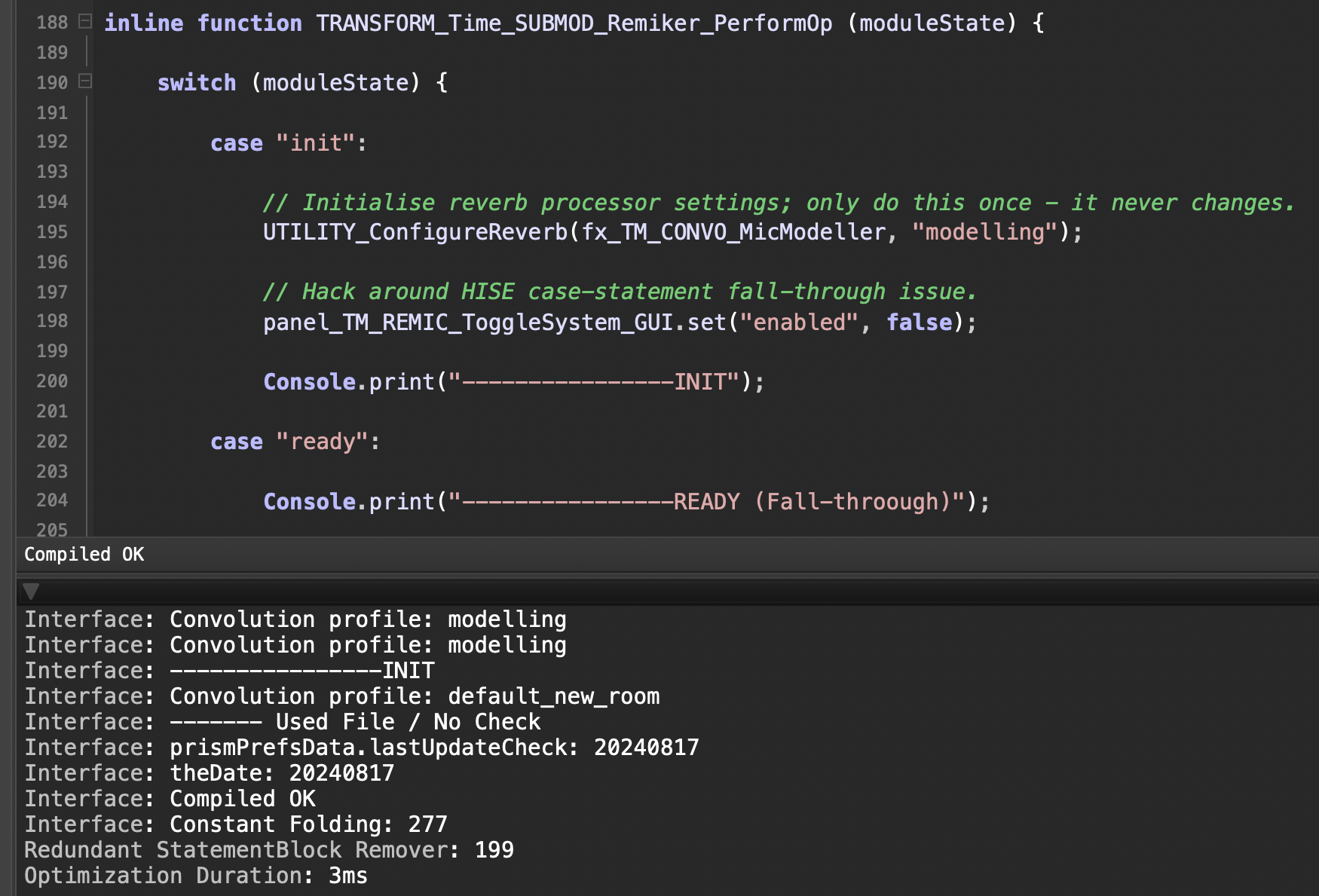Screen dimensions: 1319x896
Task: Click line number 202 in the gutter
Action: point(52,442)
